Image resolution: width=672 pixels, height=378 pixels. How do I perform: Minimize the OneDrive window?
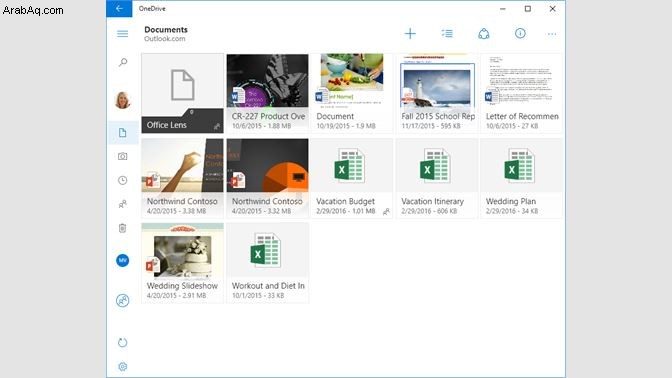pos(503,9)
